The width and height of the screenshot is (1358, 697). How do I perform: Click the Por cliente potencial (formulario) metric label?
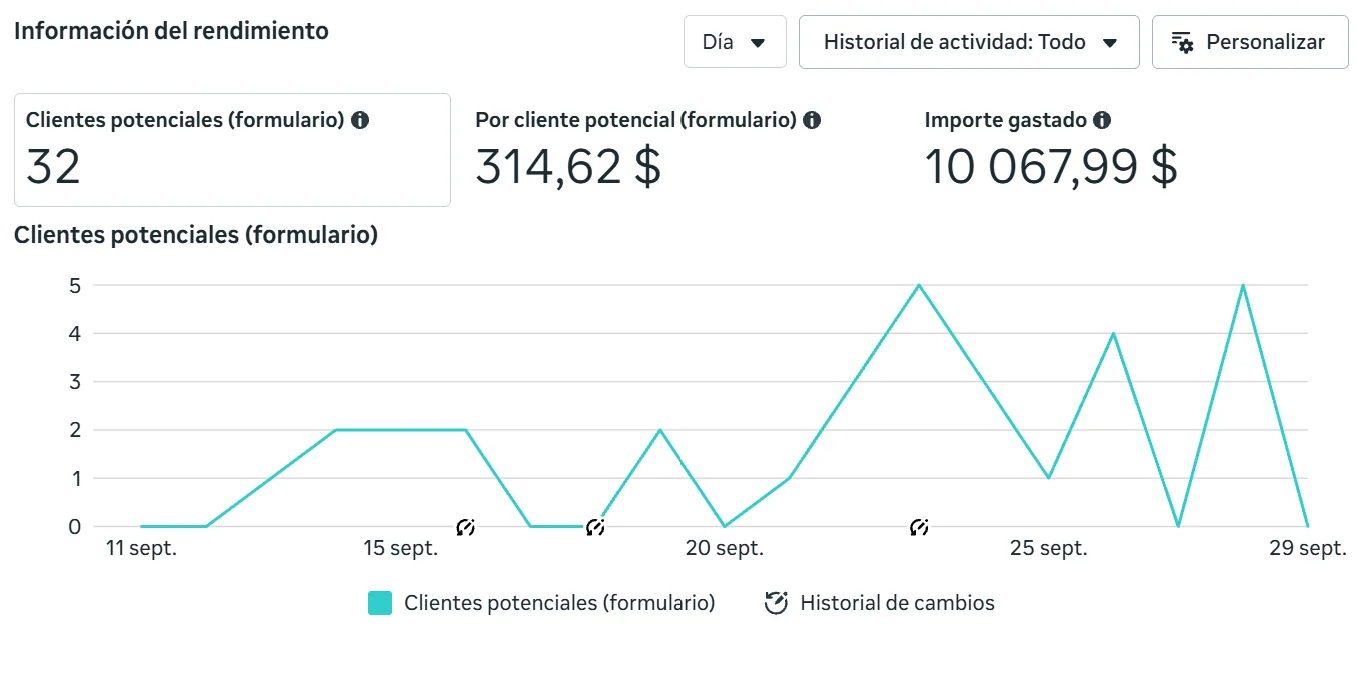point(636,120)
